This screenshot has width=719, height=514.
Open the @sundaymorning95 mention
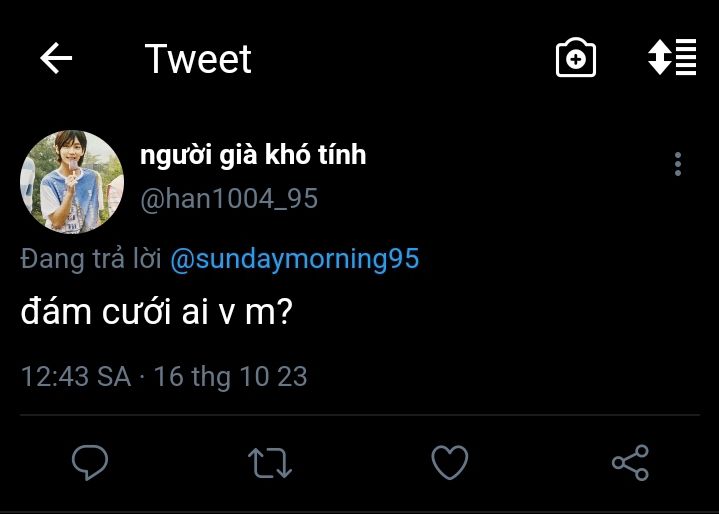pyautogui.click(x=294, y=260)
